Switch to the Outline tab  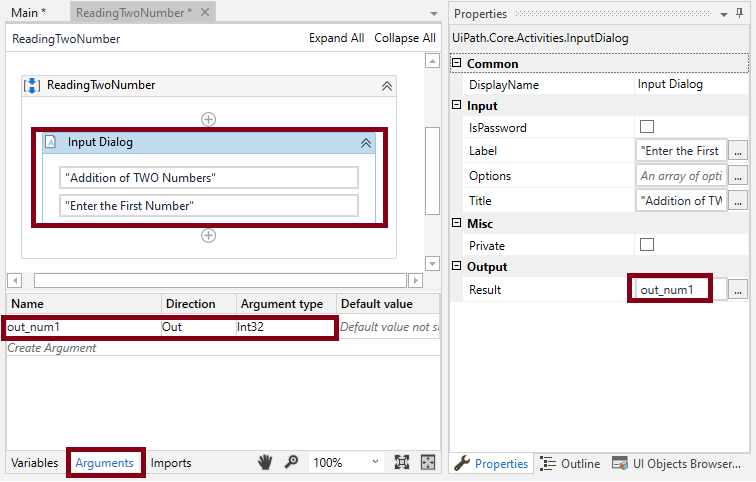coord(570,464)
